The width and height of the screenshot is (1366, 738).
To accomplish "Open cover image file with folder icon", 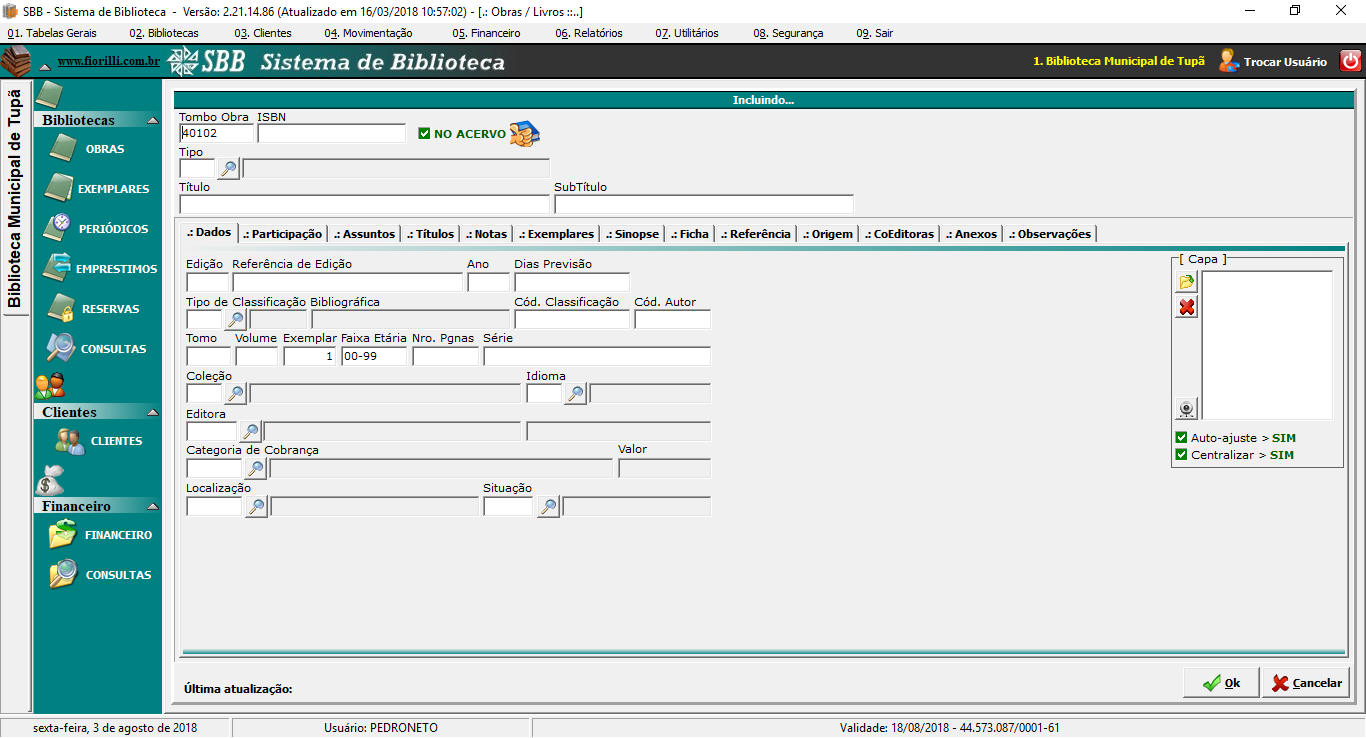I will [x=1186, y=283].
